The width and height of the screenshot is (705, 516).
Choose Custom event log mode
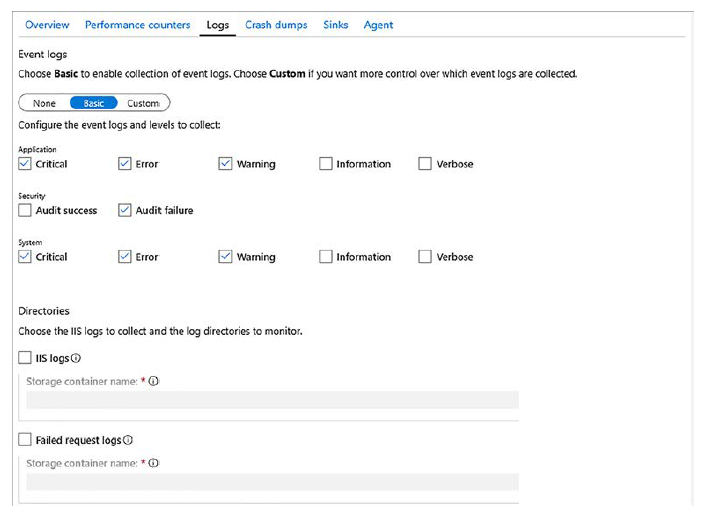point(143,103)
